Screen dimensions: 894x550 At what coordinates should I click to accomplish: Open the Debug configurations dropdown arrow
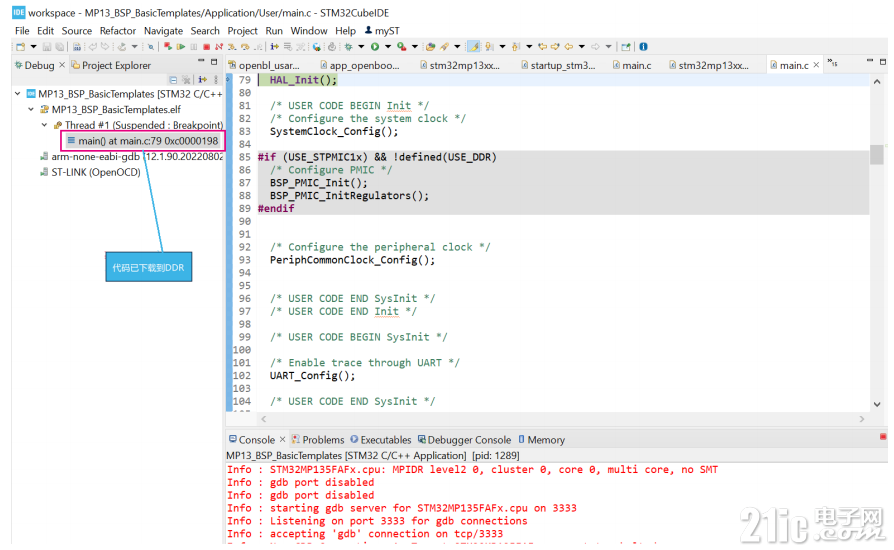click(361, 47)
